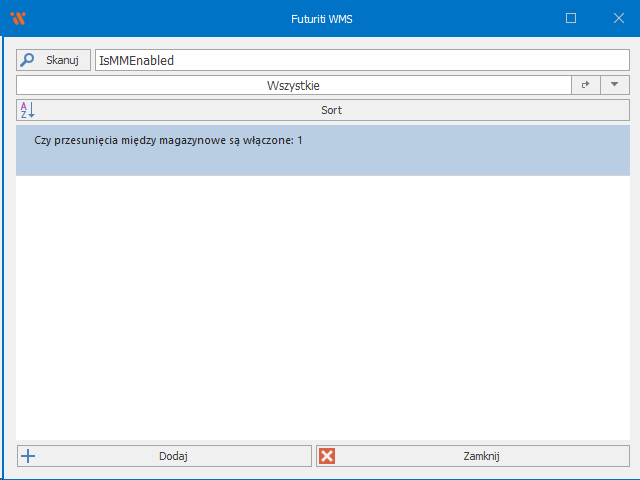The image size is (640, 480).
Task: Click the blue plus icon
Action: tap(28, 456)
